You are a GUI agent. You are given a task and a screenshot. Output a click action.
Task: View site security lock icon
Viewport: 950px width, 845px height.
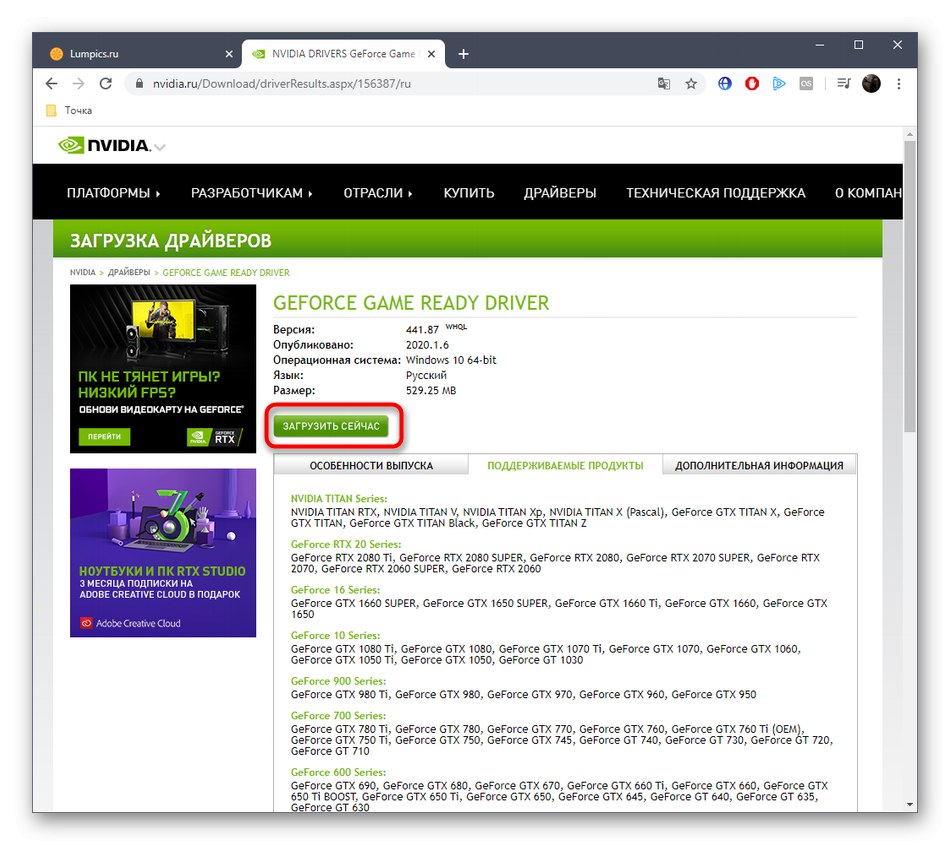139,84
